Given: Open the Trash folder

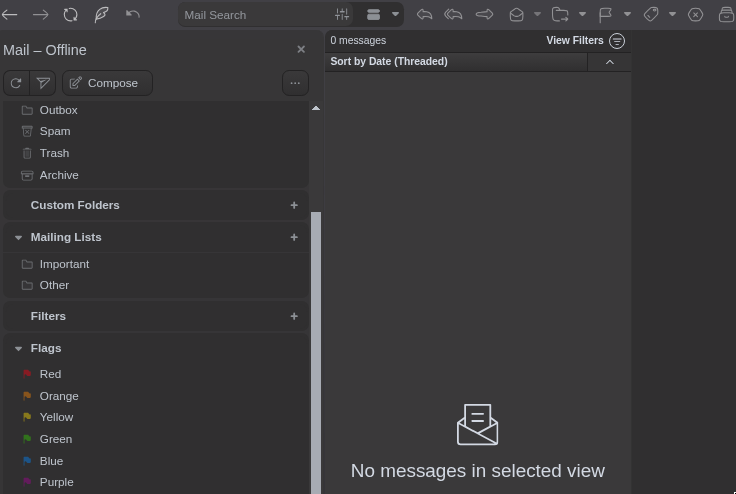Looking at the screenshot, I should pos(156,154).
